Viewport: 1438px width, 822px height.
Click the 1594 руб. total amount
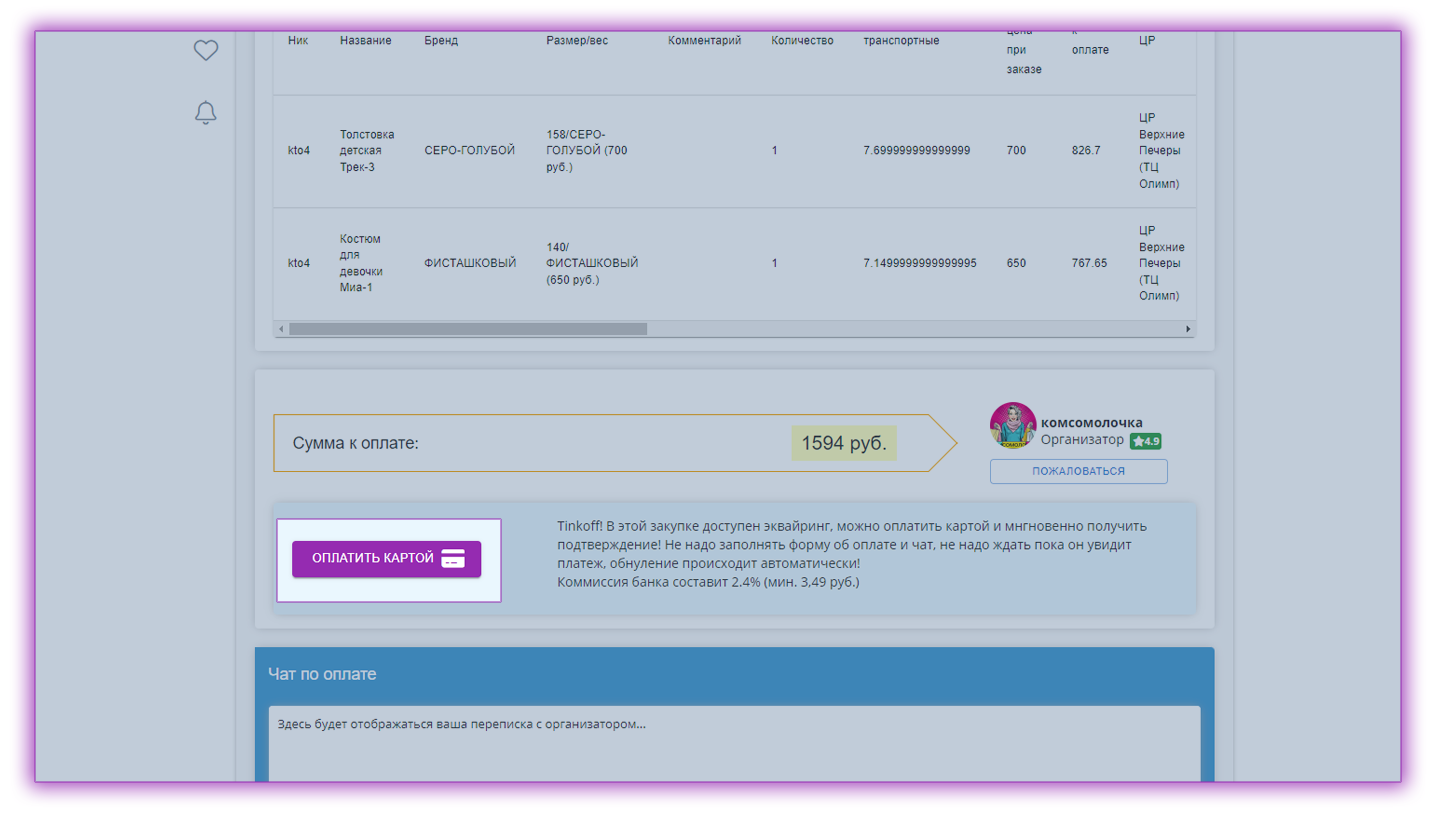[x=843, y=443]
